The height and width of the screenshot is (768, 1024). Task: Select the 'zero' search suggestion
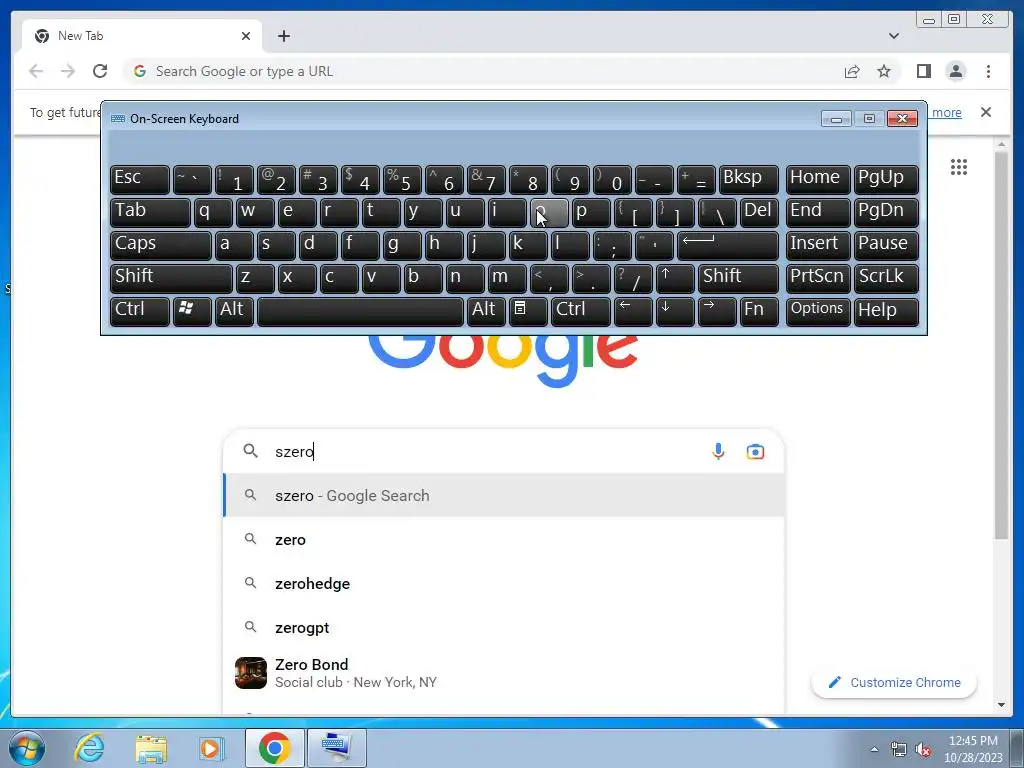(504, 539)
